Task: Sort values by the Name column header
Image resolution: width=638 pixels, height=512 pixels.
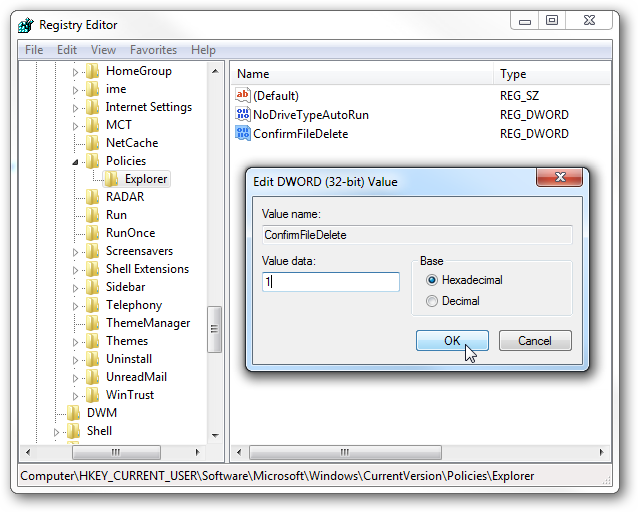Action: 363,74
